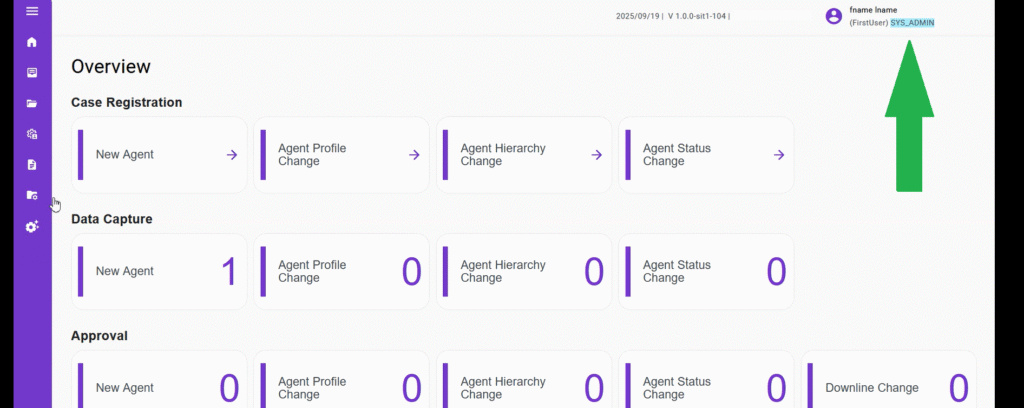Screen dimensions: 1024x408
Task: Open Agent Profile Change under Case Registration
Action: click(341, 155)
